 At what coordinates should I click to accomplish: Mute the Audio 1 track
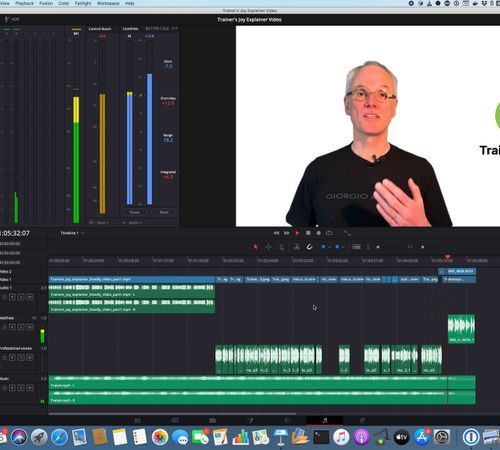pos(30,297)
